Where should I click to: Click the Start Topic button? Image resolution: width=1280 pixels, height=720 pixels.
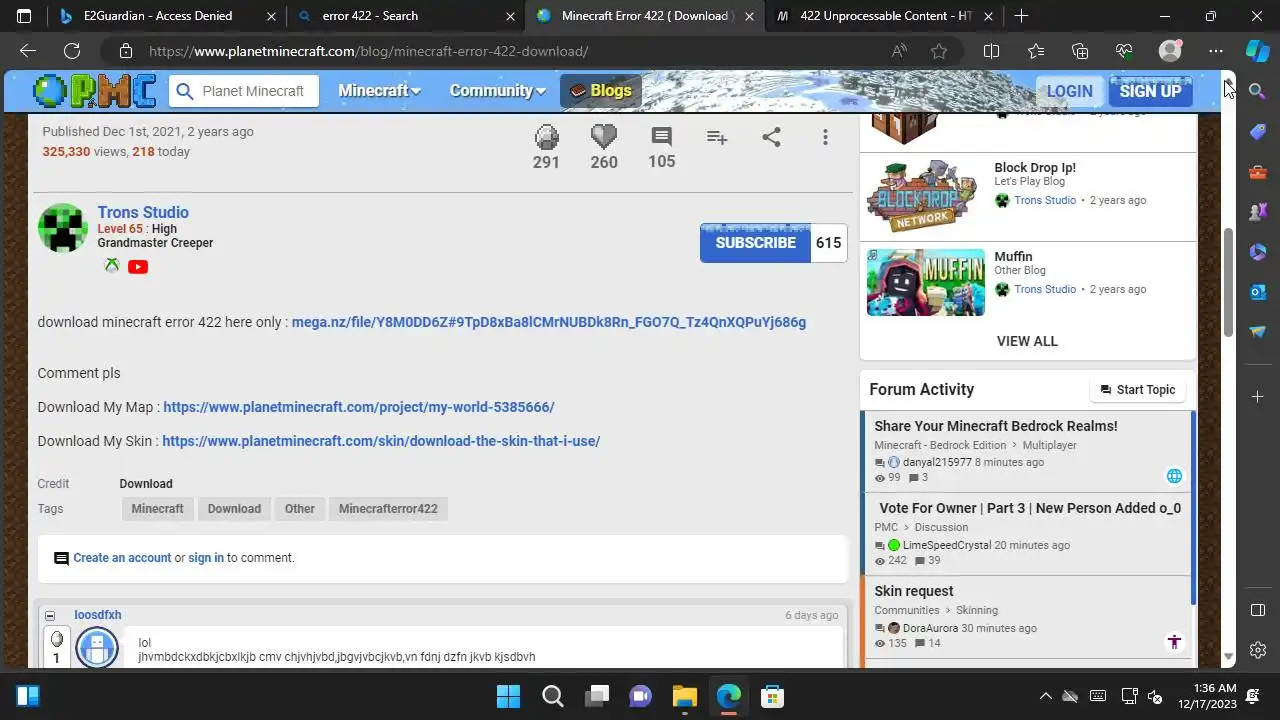click(1138, 390)
